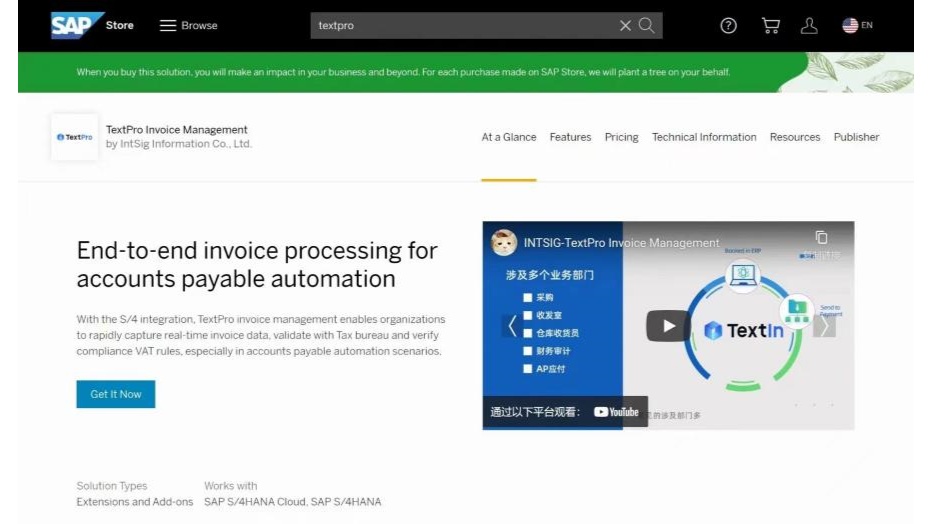Viewport: 932px width, 524px height.
Task: Click the video channel avatar
Action: pyautogui.click(x=503, y=242)
